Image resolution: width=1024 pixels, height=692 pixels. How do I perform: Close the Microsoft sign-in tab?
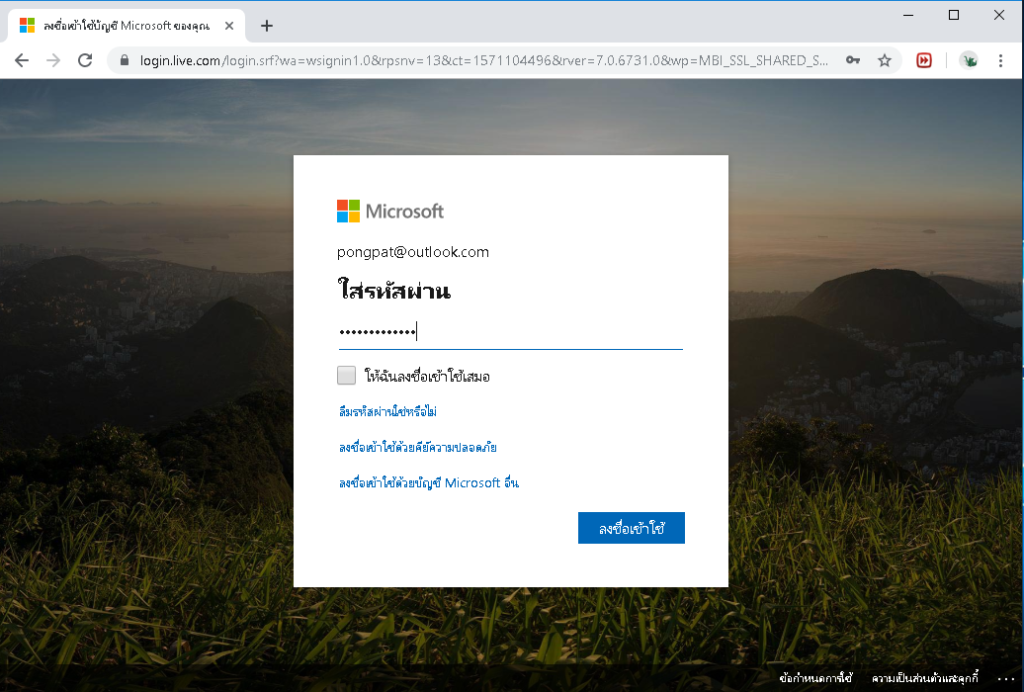[229, 26]
